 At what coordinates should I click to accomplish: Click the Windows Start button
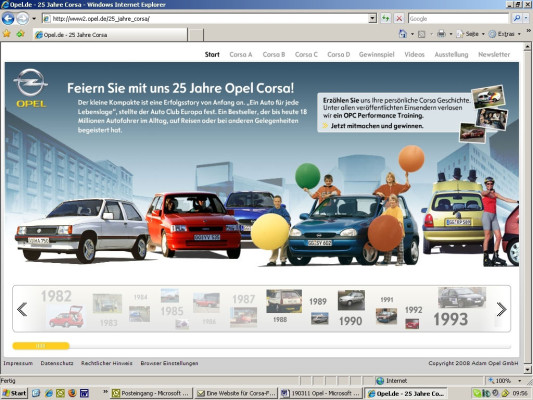[14, 393]
